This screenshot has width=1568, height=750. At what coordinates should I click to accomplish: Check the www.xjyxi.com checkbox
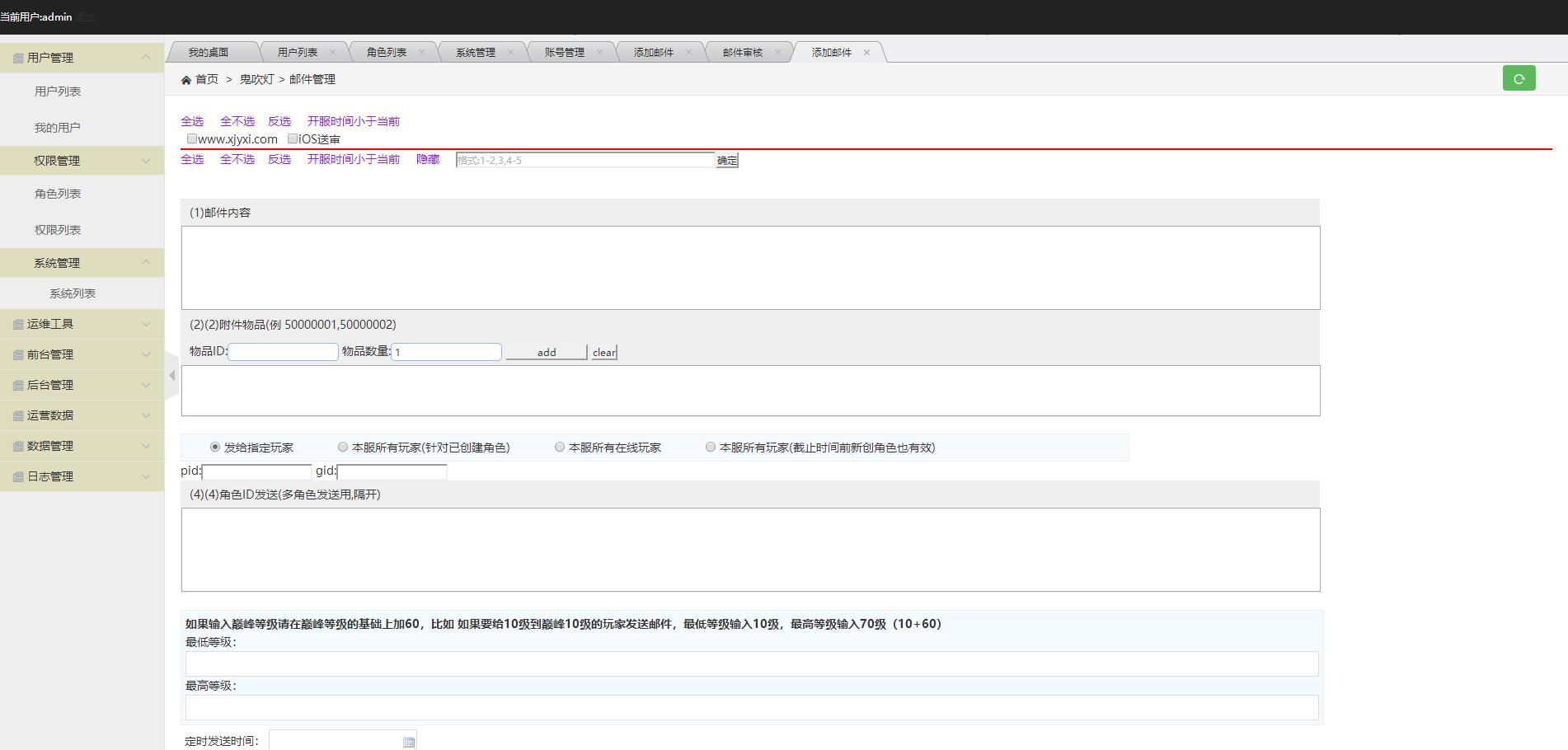191,138
